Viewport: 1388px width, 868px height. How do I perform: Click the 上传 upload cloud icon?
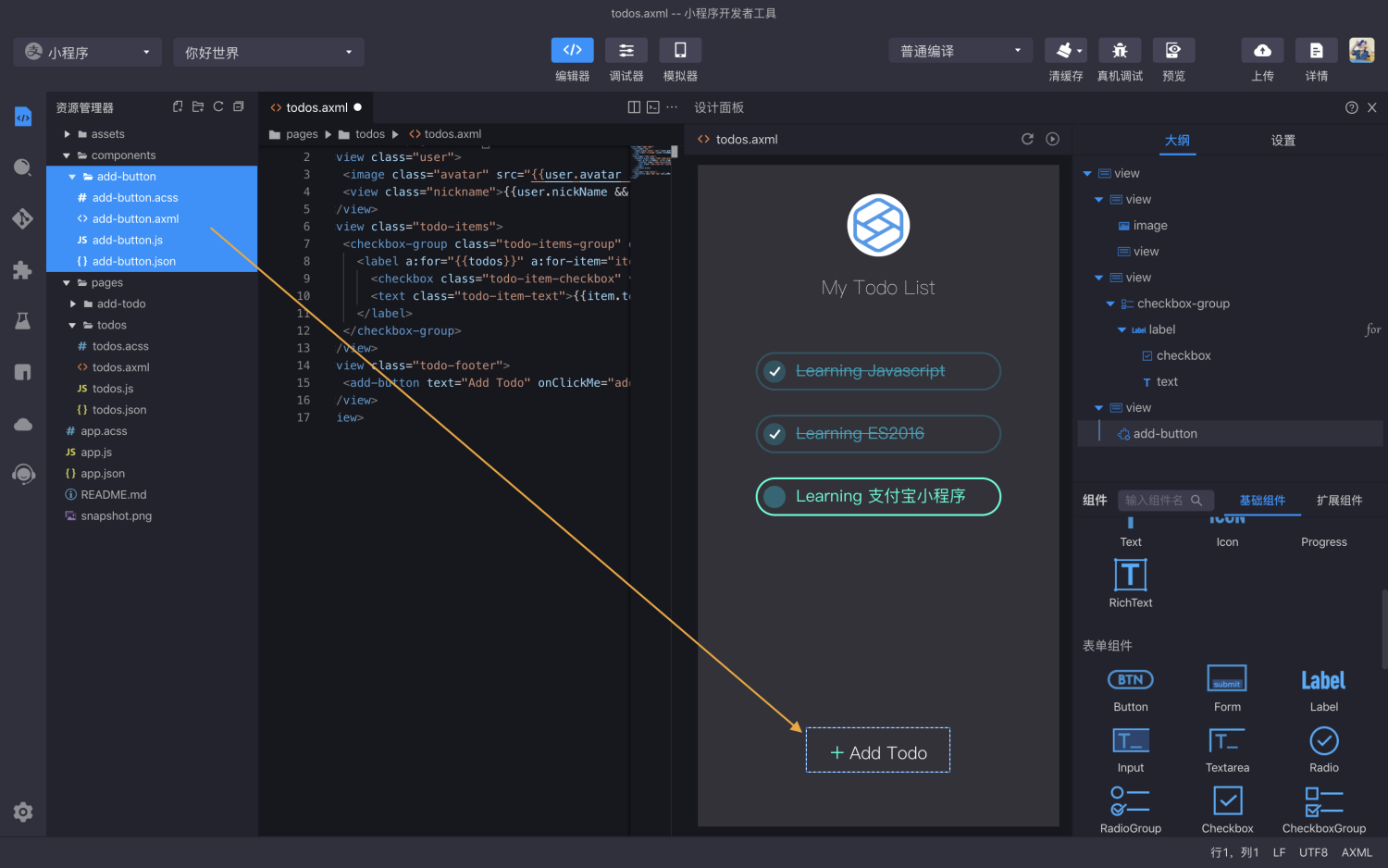tap(1263, 50)
